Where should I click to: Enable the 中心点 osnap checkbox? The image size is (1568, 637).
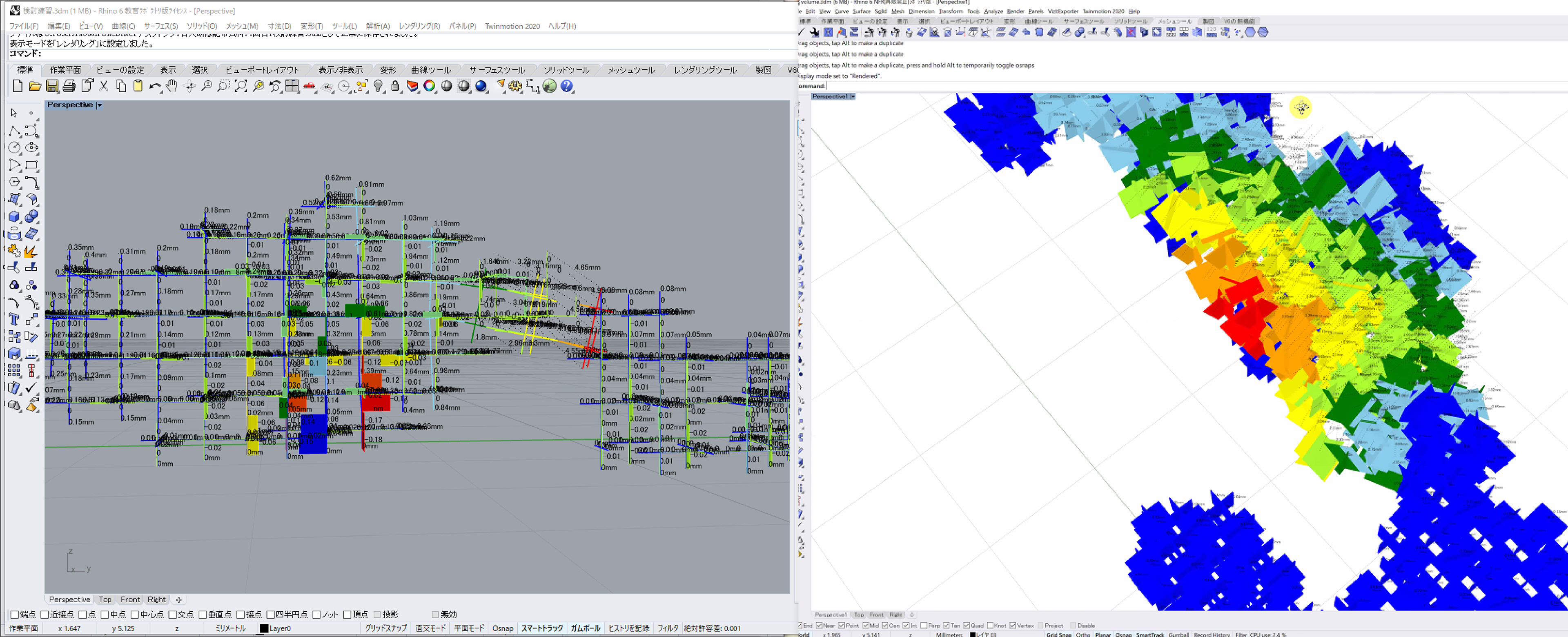135,615
